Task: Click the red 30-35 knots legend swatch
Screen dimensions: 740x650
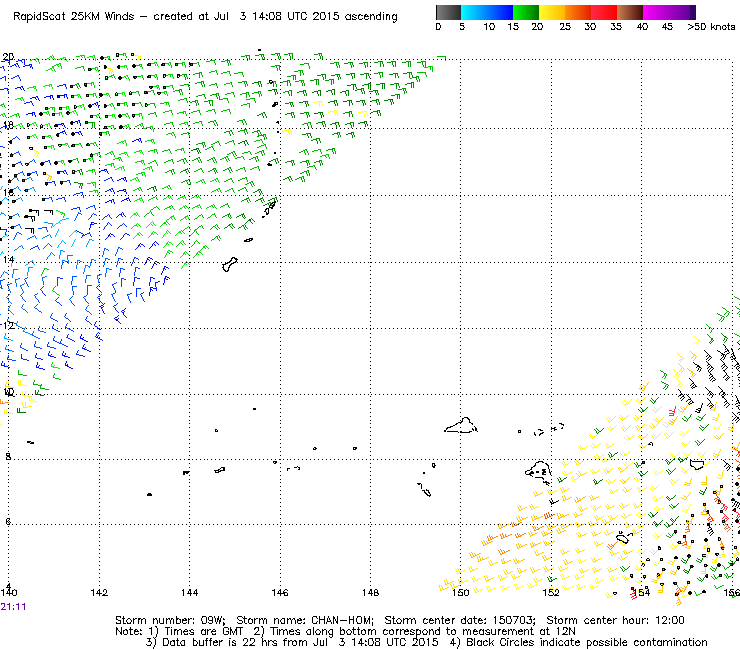Action: pyautogui.click(x=604, y=12)
